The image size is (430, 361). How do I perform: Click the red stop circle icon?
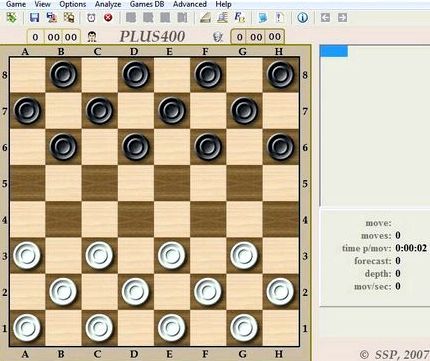(108, 17)
